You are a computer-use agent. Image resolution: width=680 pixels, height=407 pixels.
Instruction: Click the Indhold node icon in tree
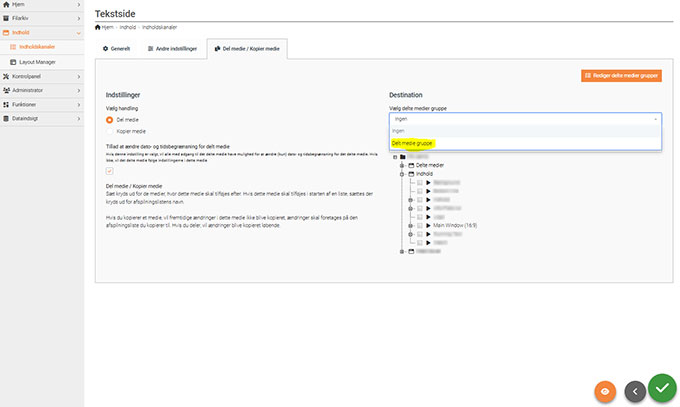point(411,174)
